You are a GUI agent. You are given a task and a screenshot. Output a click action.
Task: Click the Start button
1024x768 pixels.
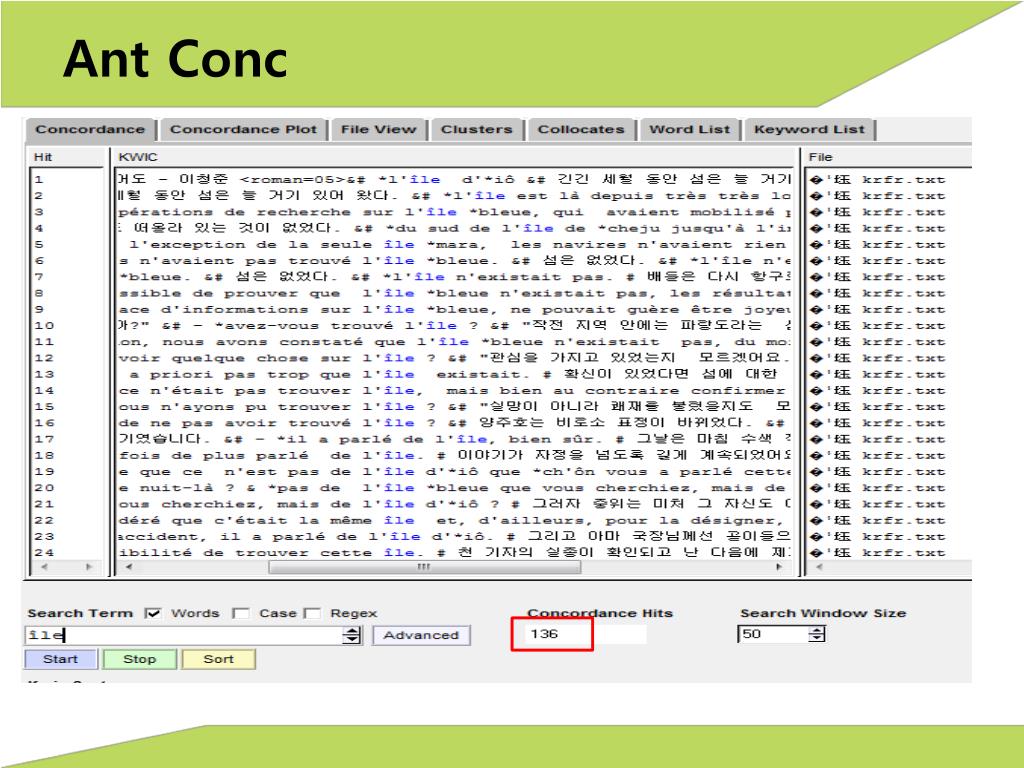point(61,659)
